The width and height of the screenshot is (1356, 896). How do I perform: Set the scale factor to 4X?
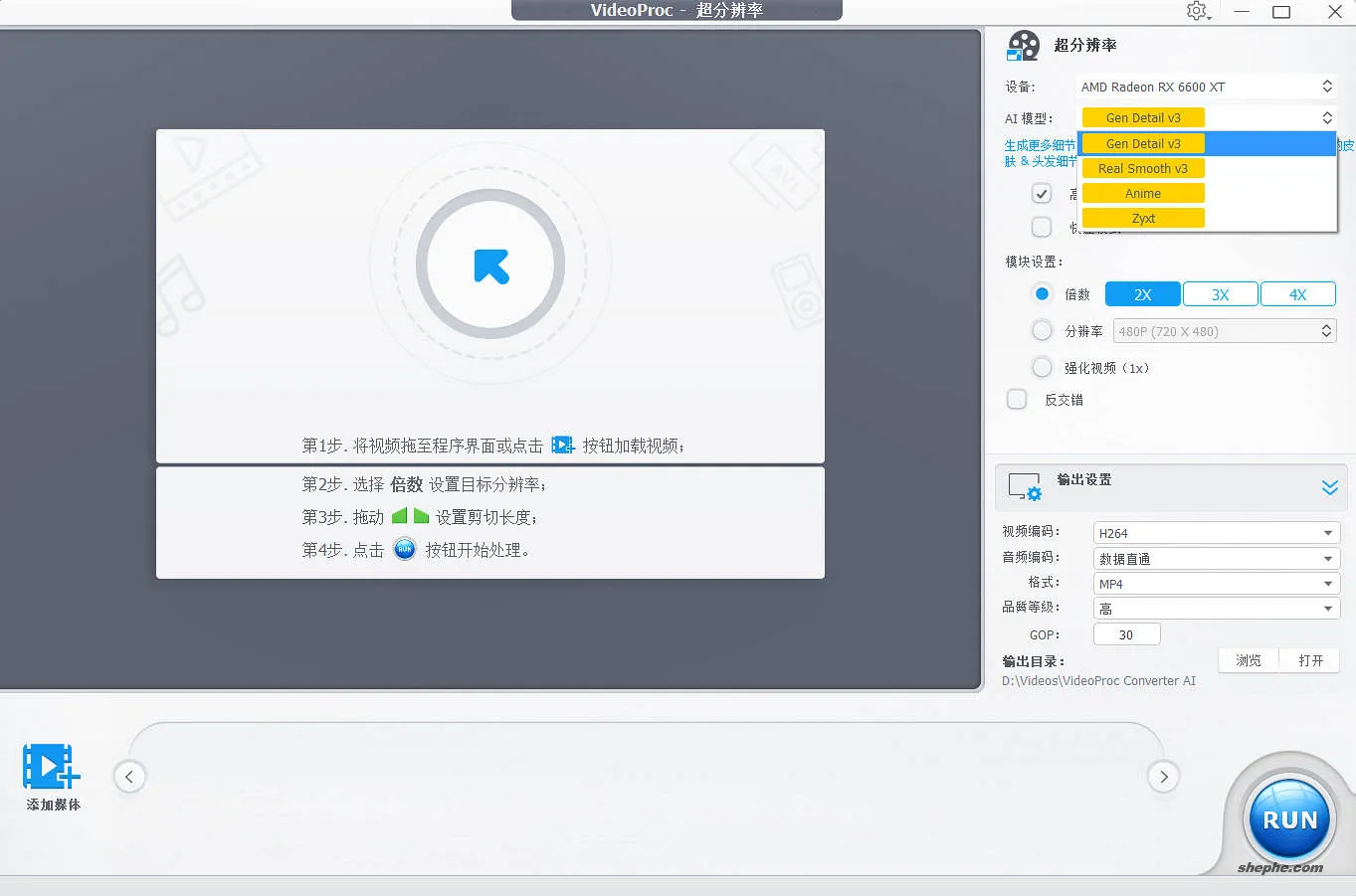click(1298, 294)
